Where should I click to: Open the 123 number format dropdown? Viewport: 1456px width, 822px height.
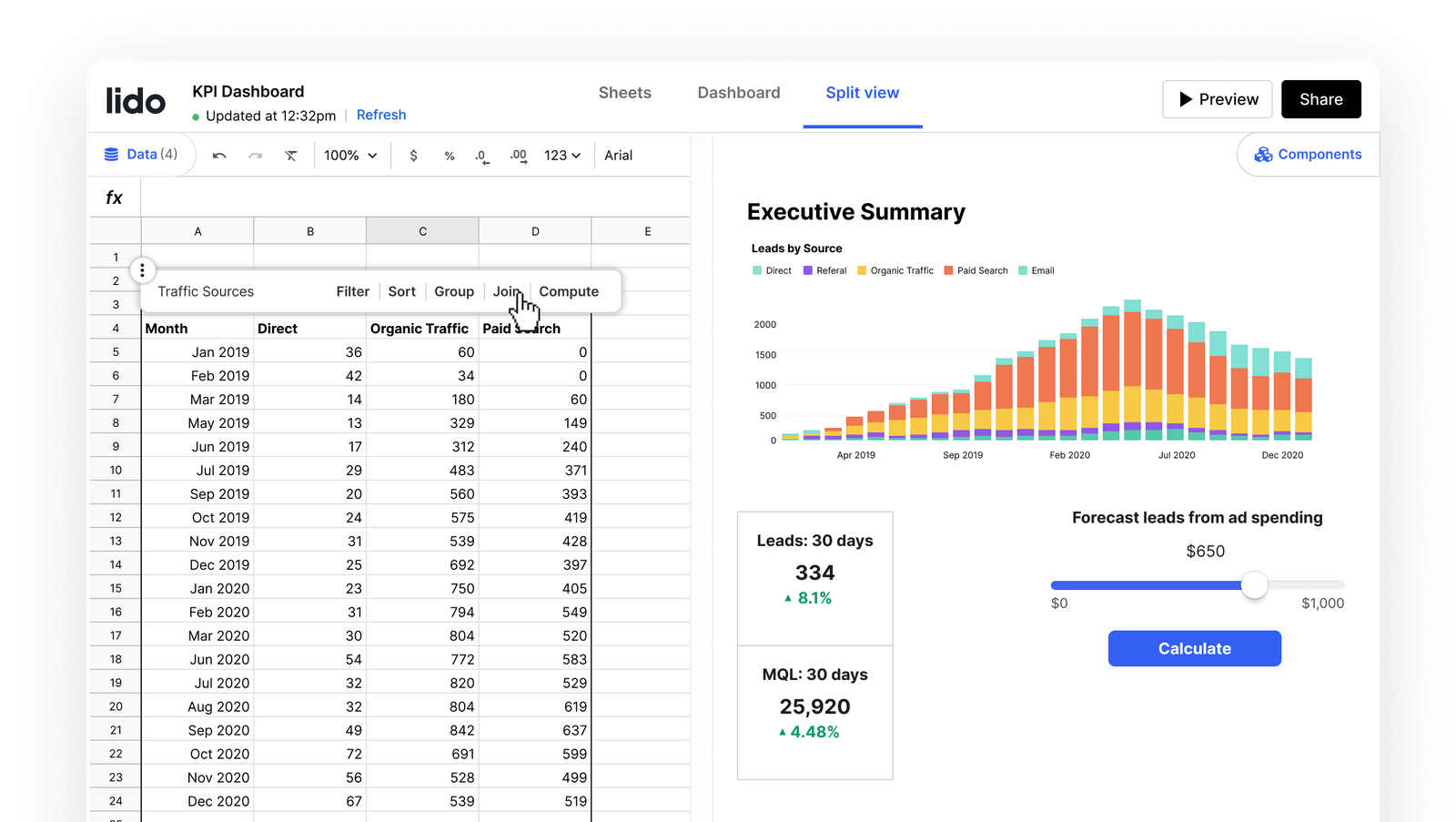561,155
